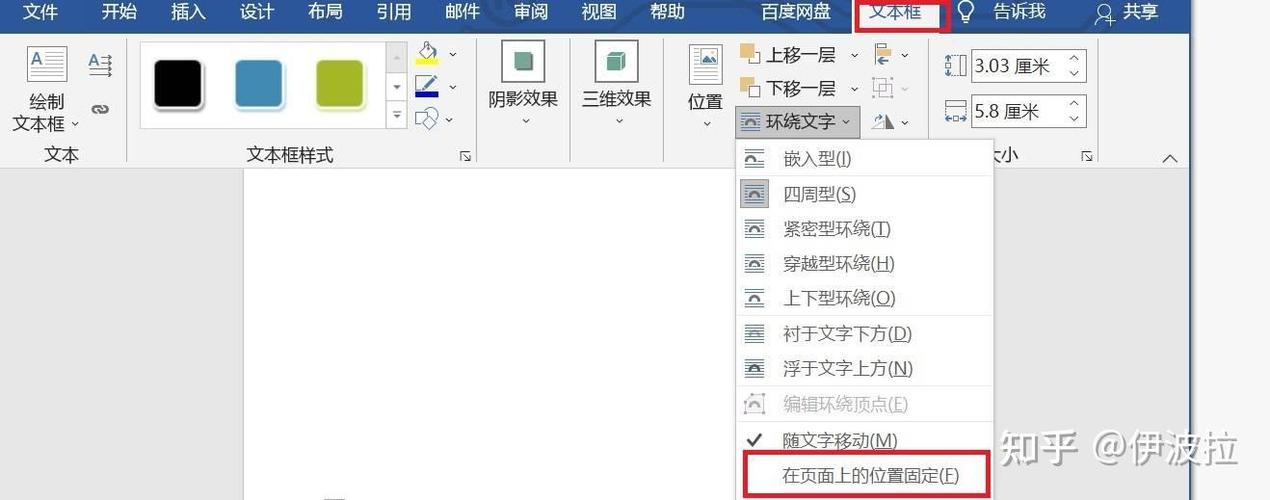The height and width of the screenshot is (500, 1270).
Task: Open the shape outline dropdown arrow
Action: 453,87
